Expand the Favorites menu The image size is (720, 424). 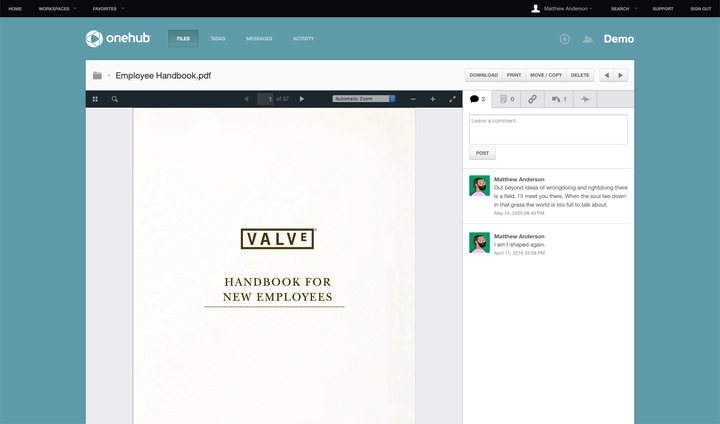tap(108, 9)
